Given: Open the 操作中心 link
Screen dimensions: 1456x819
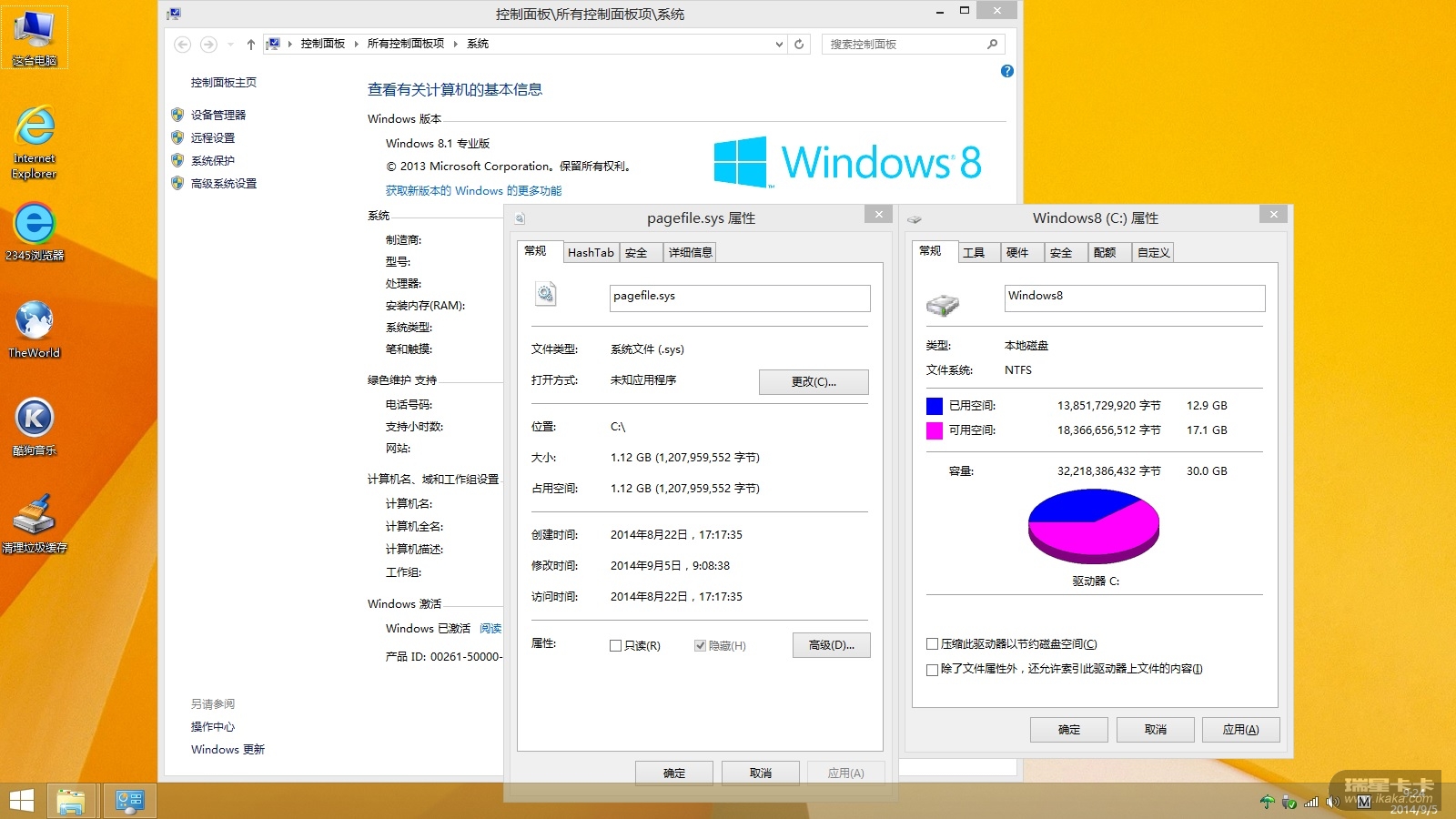Looking at the screenshot, I should 213,727.
